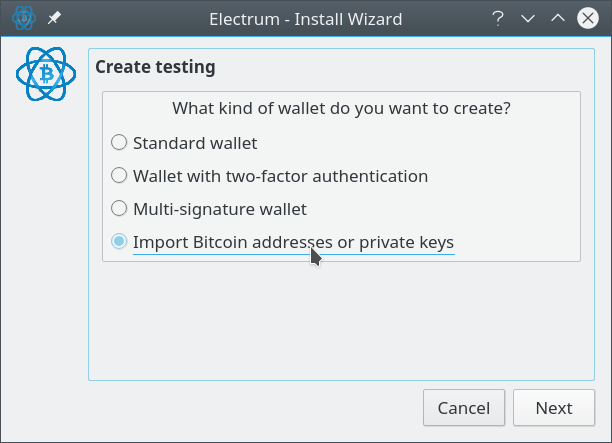Click the filled Import Bitcoin addresses radio circle
Viewport: 612px width, 443px height.
pyautogui.click(x=119, y=241)
